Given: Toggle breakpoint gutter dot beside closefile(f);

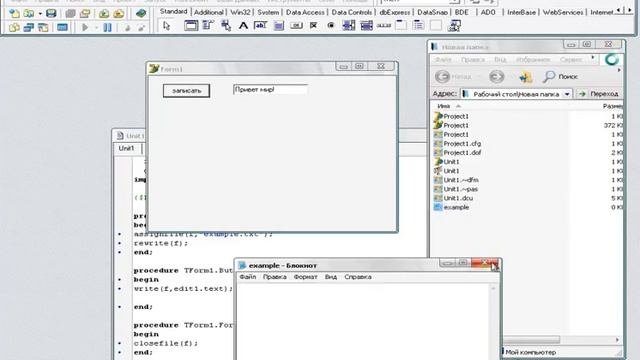Looking at the screenshot, I should [120, 343].
